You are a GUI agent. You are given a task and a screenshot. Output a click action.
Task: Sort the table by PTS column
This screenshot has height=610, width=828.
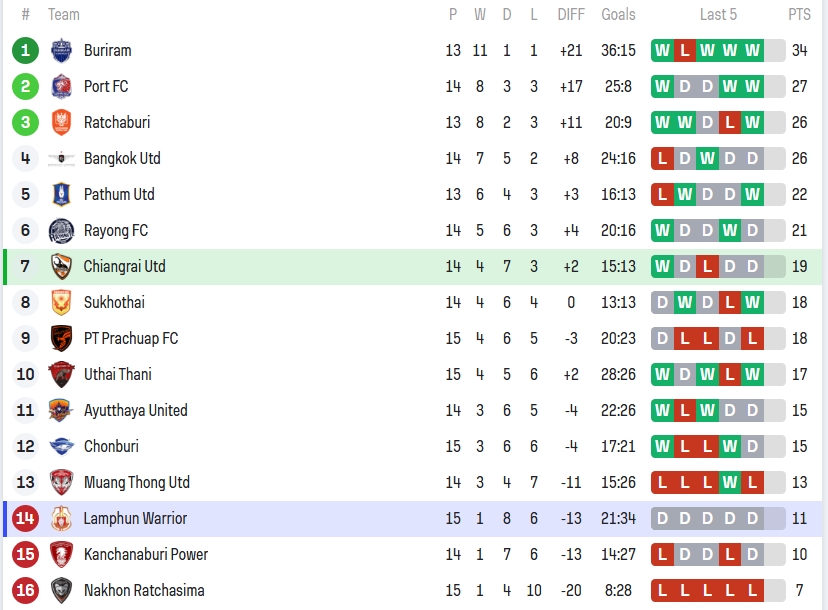coord(799,15)
